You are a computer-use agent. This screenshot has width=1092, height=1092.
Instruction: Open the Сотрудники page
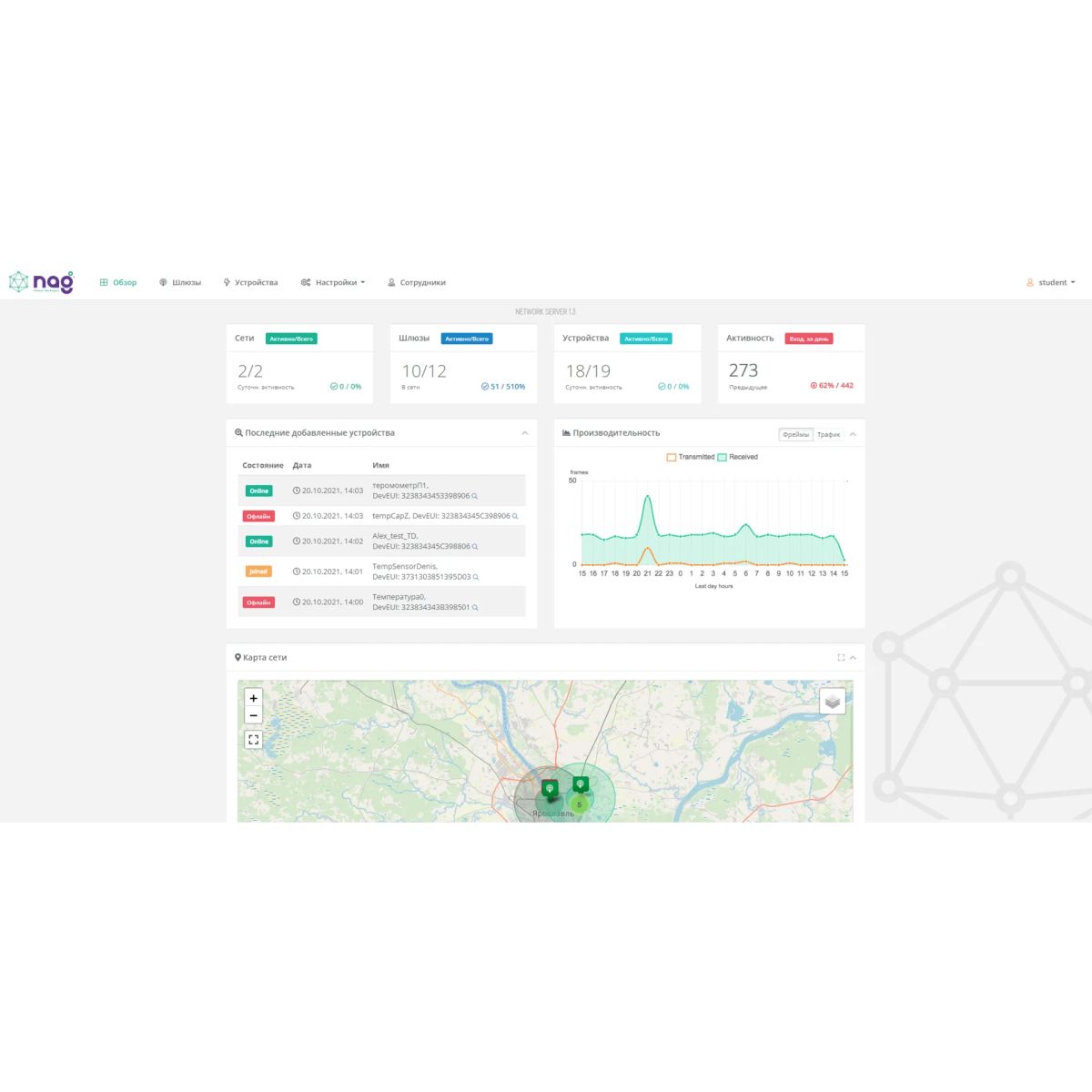click(417, 283)
